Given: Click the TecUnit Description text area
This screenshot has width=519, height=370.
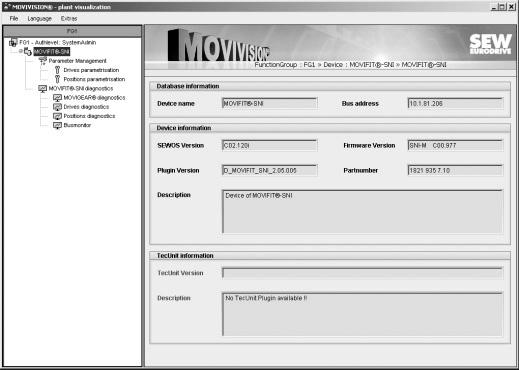Looking at the screenshot, I should 362,314.
